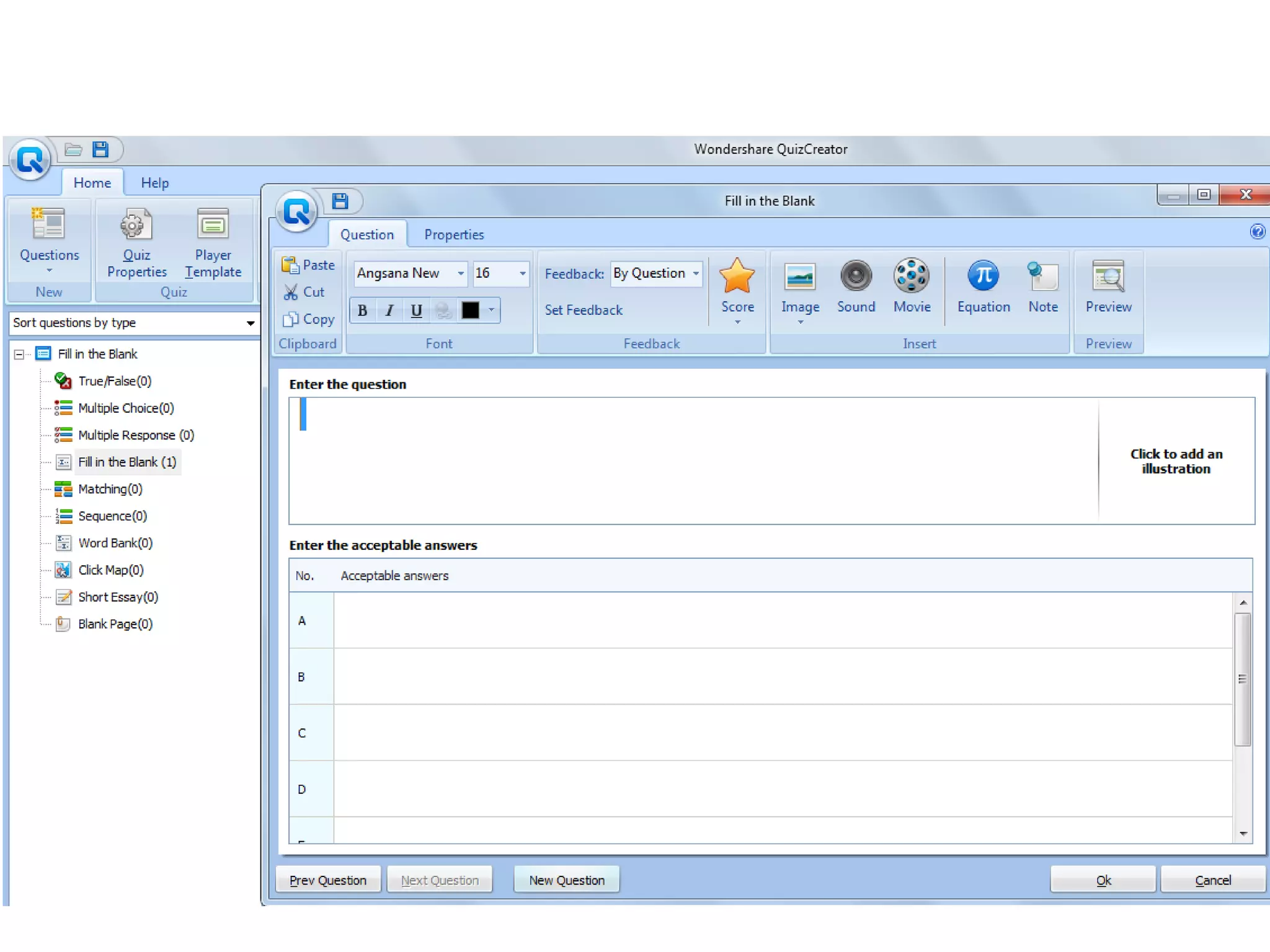Open the Angsana New font dropdown
This screenshot has width=1270, height=952.
(x=461, y=273)
